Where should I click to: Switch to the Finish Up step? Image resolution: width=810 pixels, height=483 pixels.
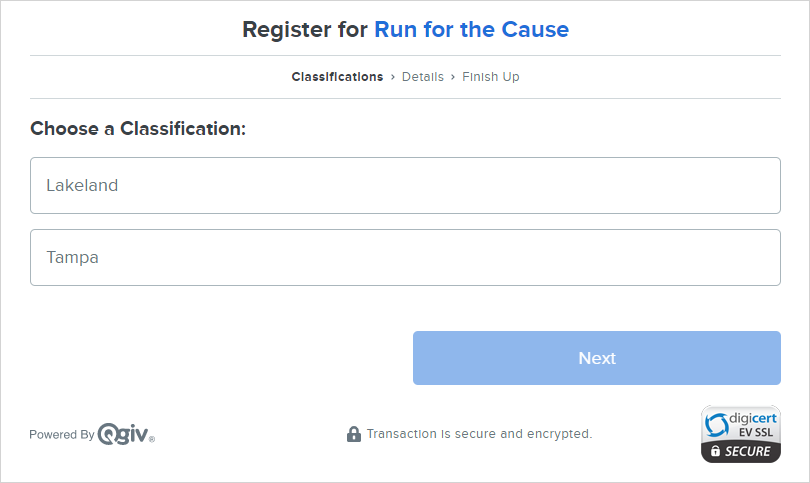tap(491, 77)
